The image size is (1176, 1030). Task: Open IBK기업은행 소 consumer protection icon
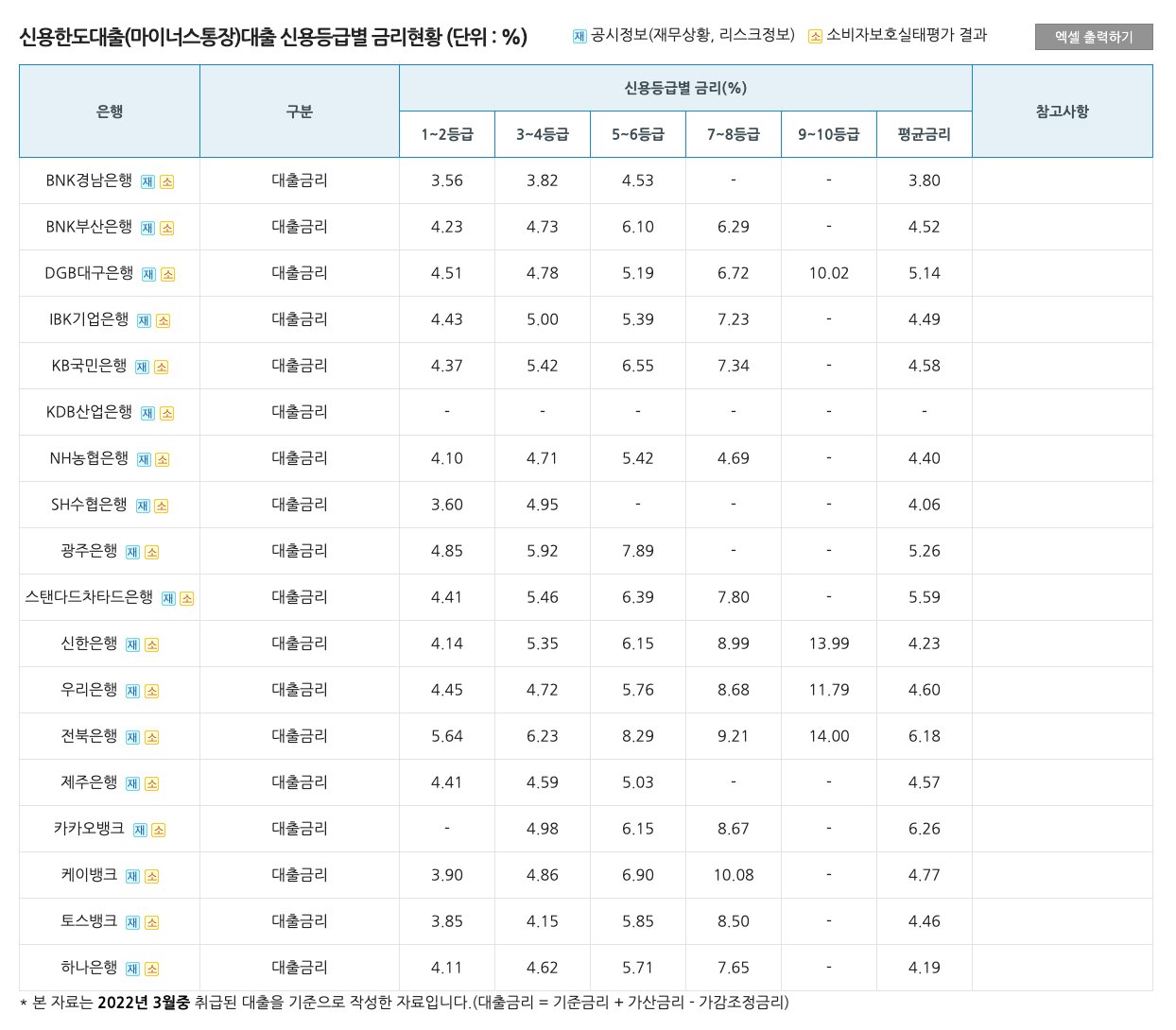(x=163, y=321)
